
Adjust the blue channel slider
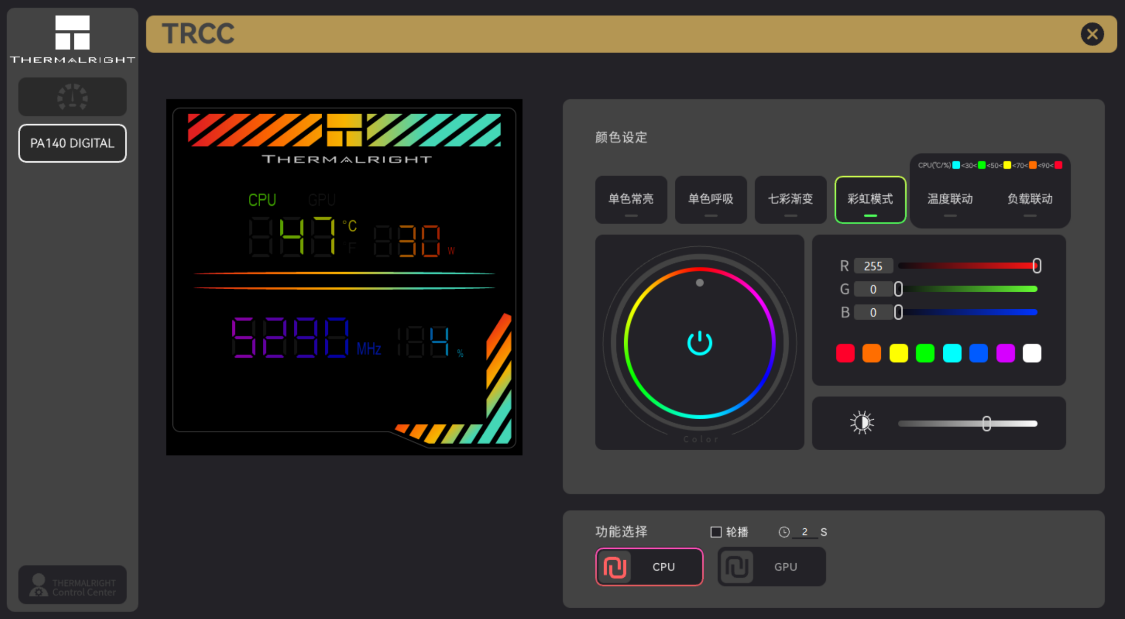[x=968, y=312]
